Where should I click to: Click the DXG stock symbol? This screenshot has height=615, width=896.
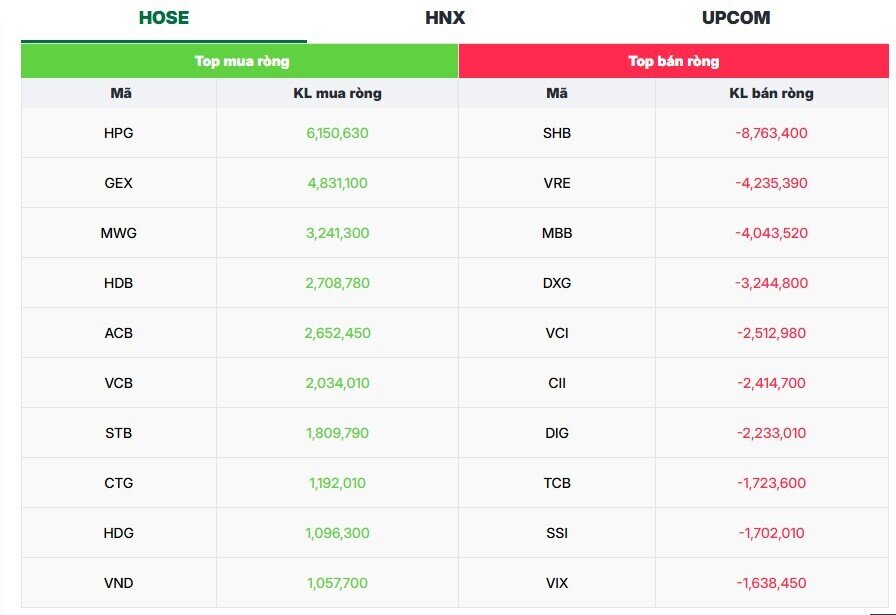[557, 283]
